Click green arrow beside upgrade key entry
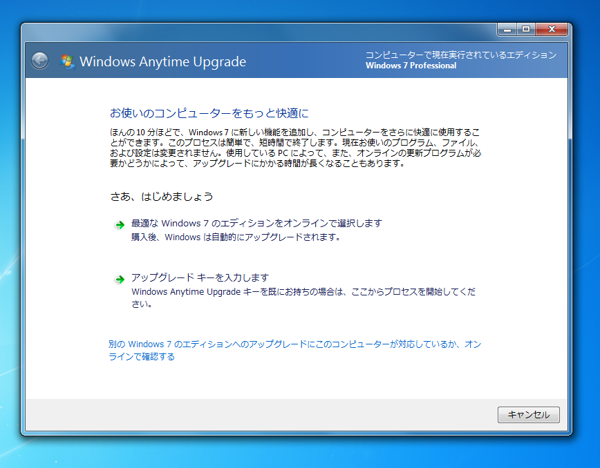The width and height of the screenshot is (600, 468). point(120,279)
